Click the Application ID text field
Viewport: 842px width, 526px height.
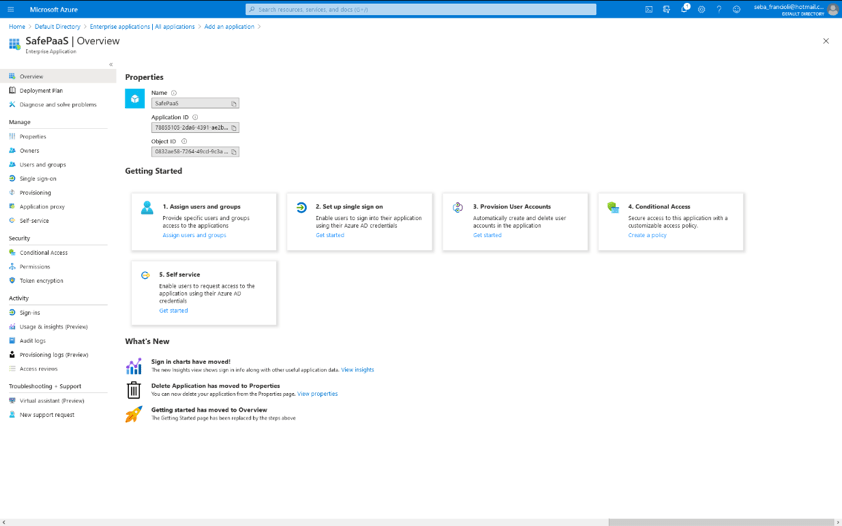[x=195, y=128]
